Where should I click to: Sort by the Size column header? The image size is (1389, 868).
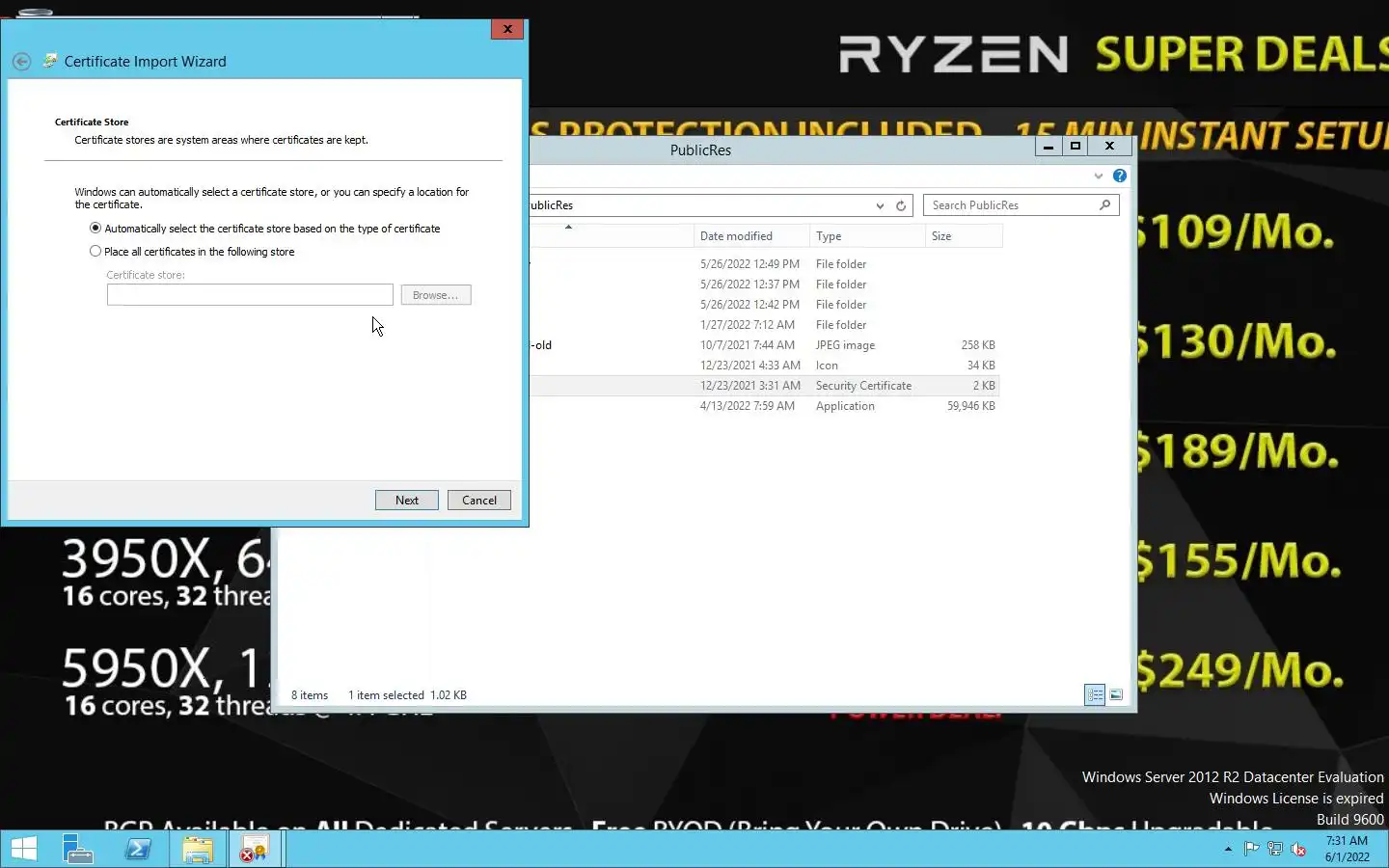(x=964, y=236)
